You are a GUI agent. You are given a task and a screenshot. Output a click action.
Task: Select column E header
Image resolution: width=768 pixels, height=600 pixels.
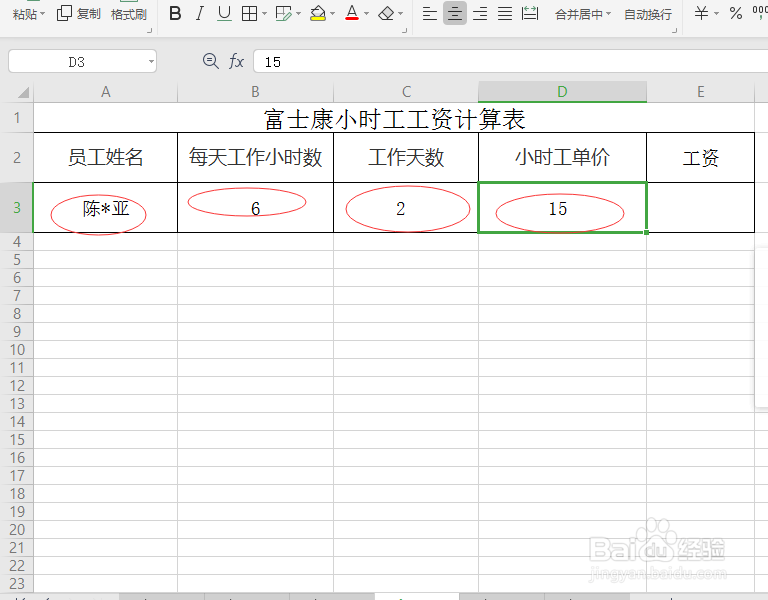point(700,92)
